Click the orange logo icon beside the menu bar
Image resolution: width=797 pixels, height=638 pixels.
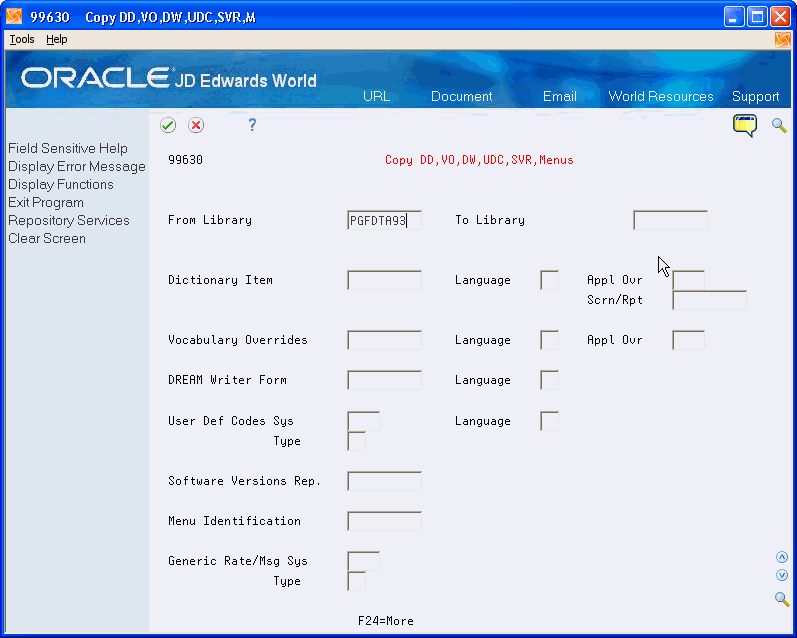tap(783, 40)
